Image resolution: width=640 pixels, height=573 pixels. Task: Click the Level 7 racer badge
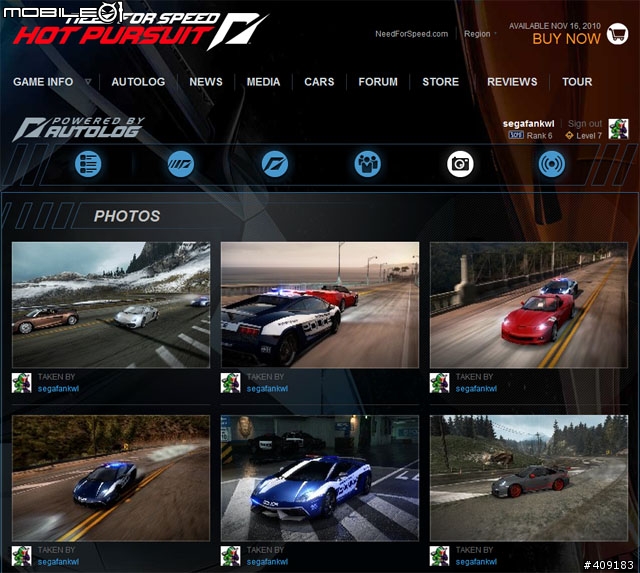[569, 135]
